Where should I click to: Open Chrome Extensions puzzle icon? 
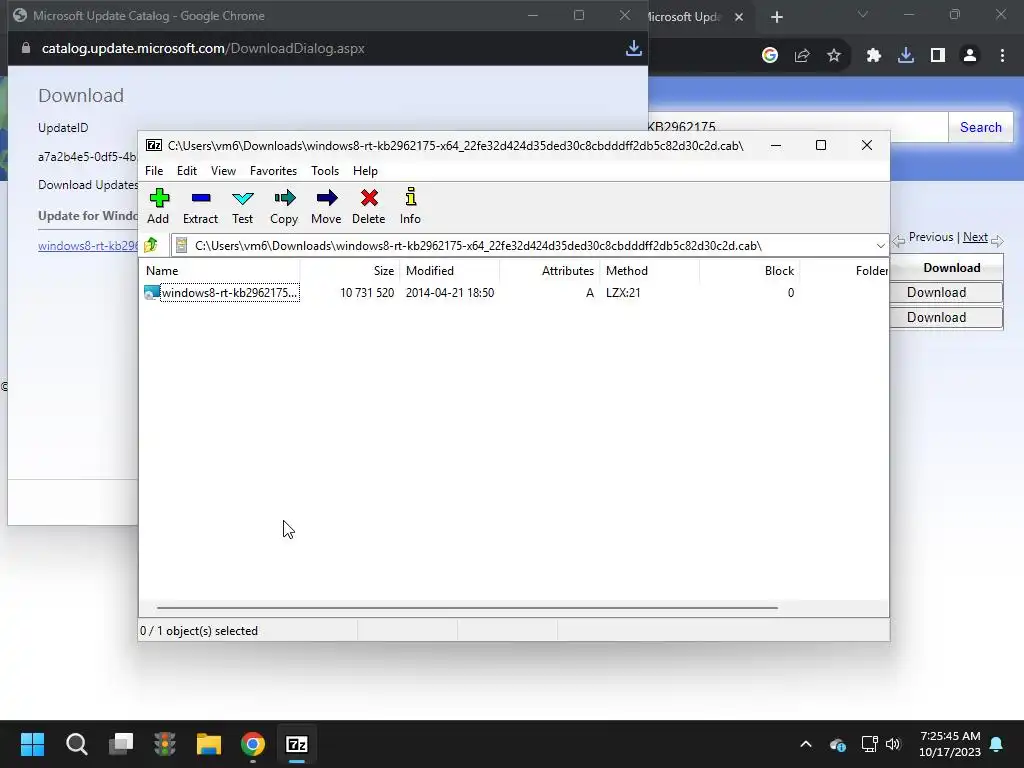[873, 56]
